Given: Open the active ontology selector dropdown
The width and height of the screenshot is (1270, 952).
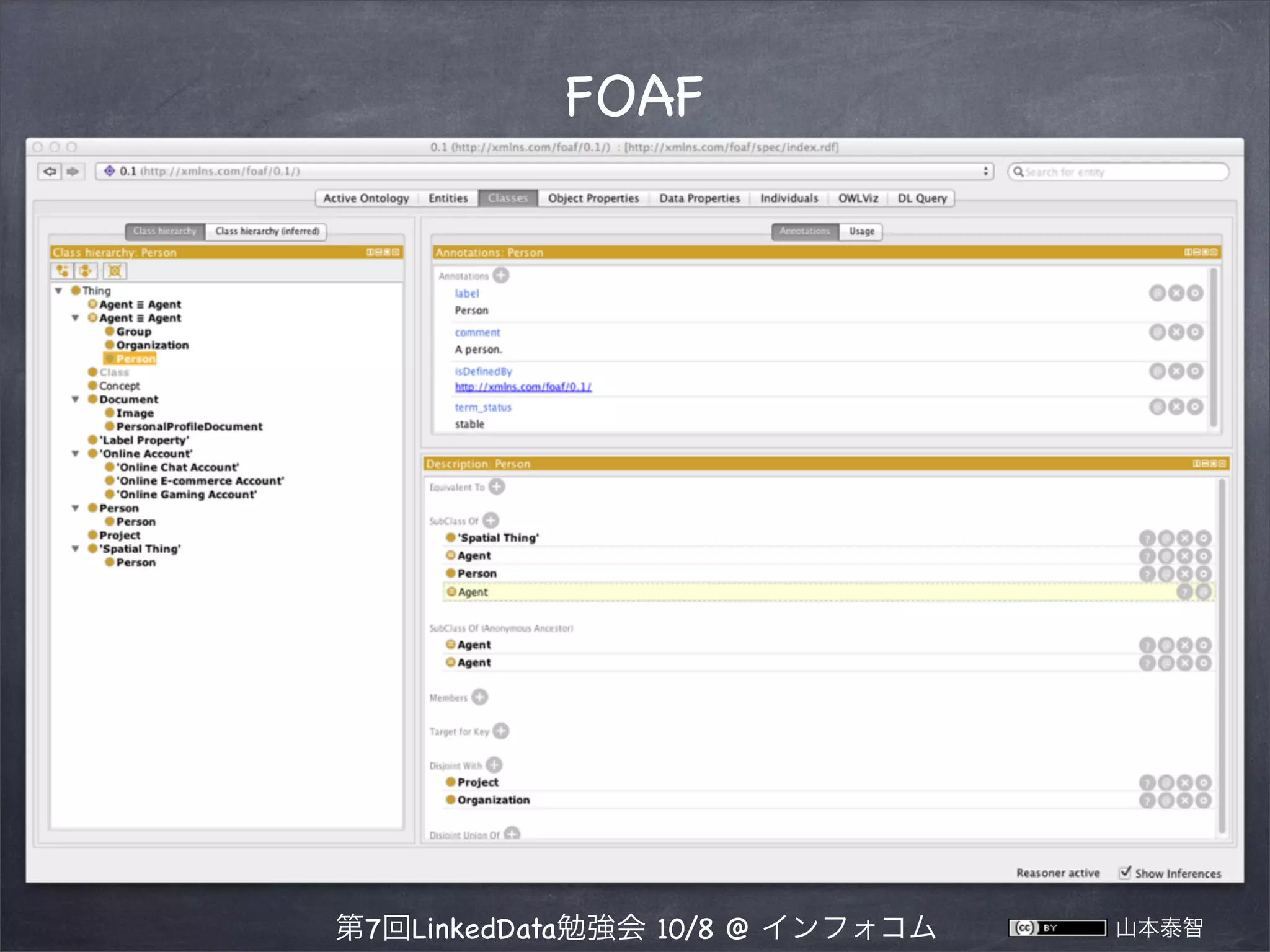Looking at the screenshot, I should tap(544, 171).
